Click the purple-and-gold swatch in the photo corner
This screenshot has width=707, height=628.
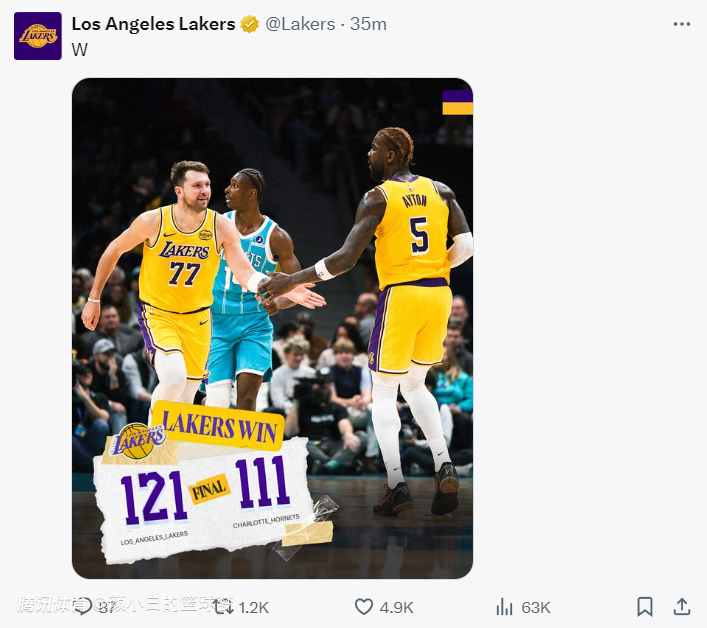point(457,102)
